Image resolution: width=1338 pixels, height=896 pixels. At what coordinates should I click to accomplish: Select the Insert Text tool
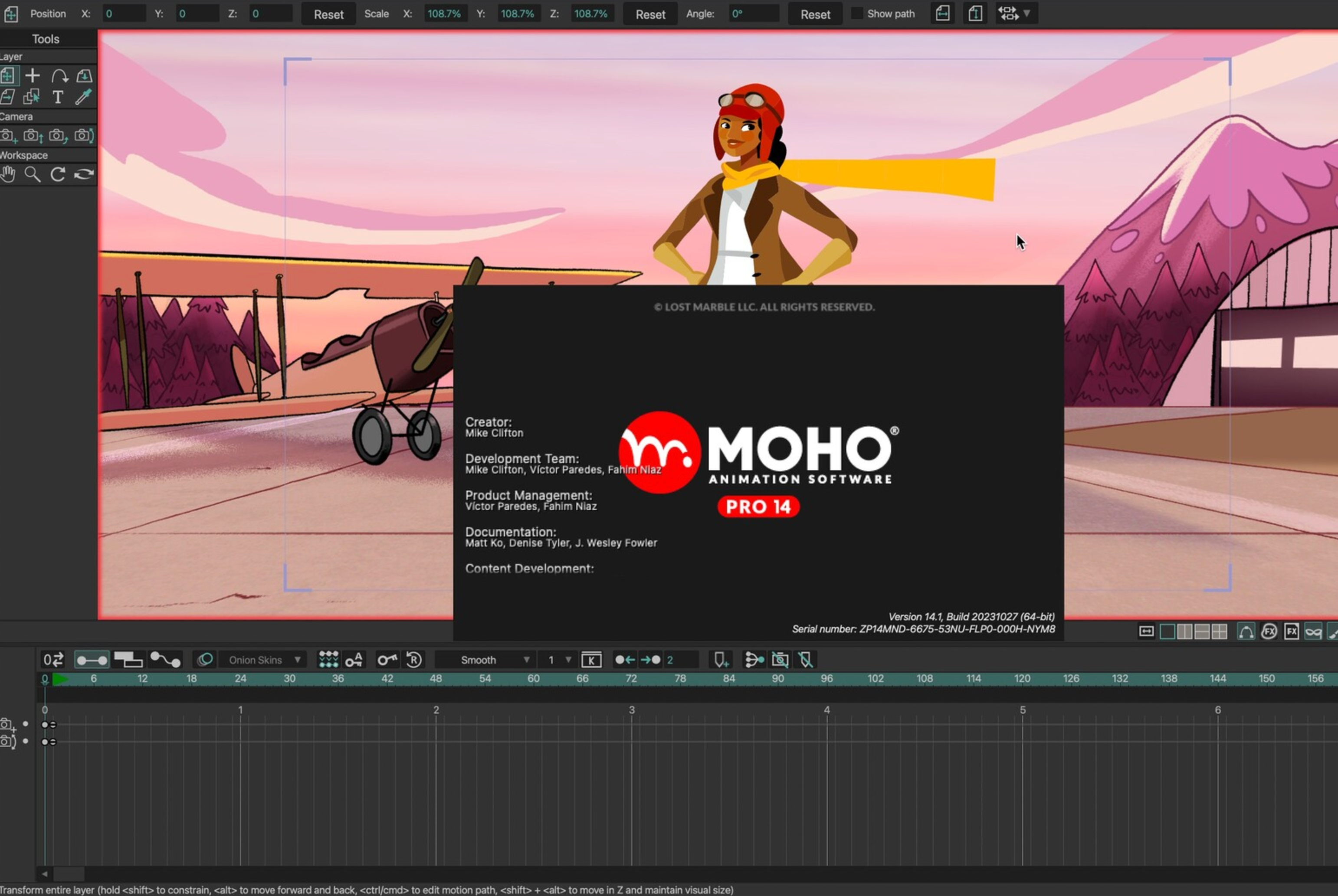(x=58, y=97)
